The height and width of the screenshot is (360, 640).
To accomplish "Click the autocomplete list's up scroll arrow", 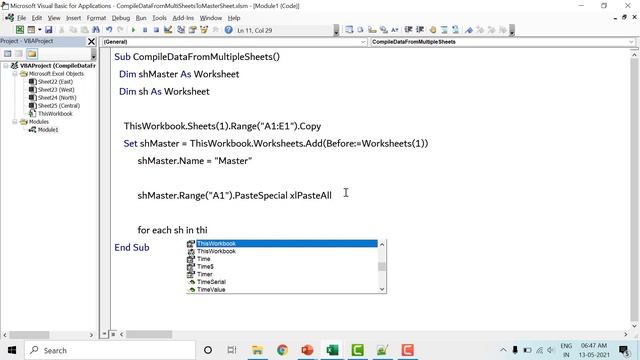I will coord(382,244).
